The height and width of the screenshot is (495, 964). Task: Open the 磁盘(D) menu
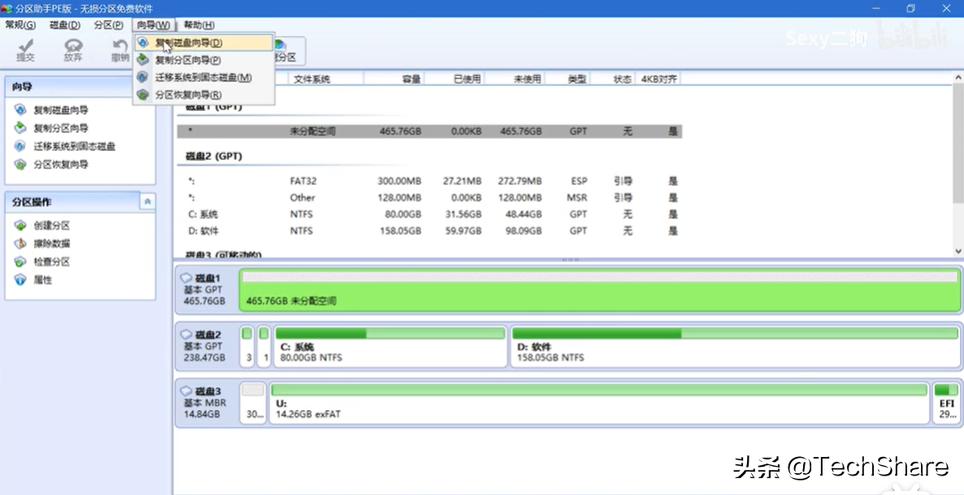[x=65, y=25]
